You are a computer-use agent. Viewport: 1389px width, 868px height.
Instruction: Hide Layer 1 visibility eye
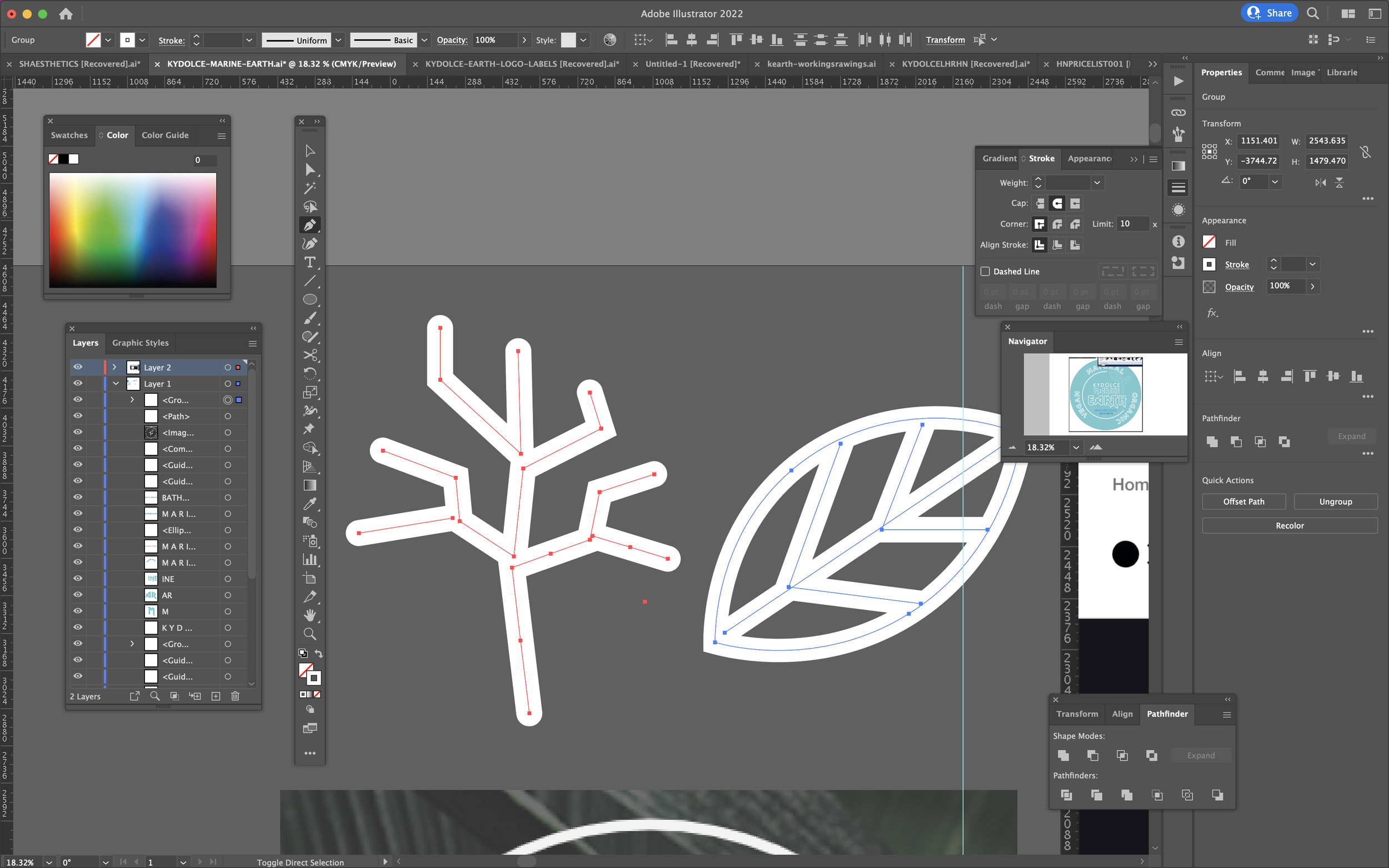tap(78, 384)
